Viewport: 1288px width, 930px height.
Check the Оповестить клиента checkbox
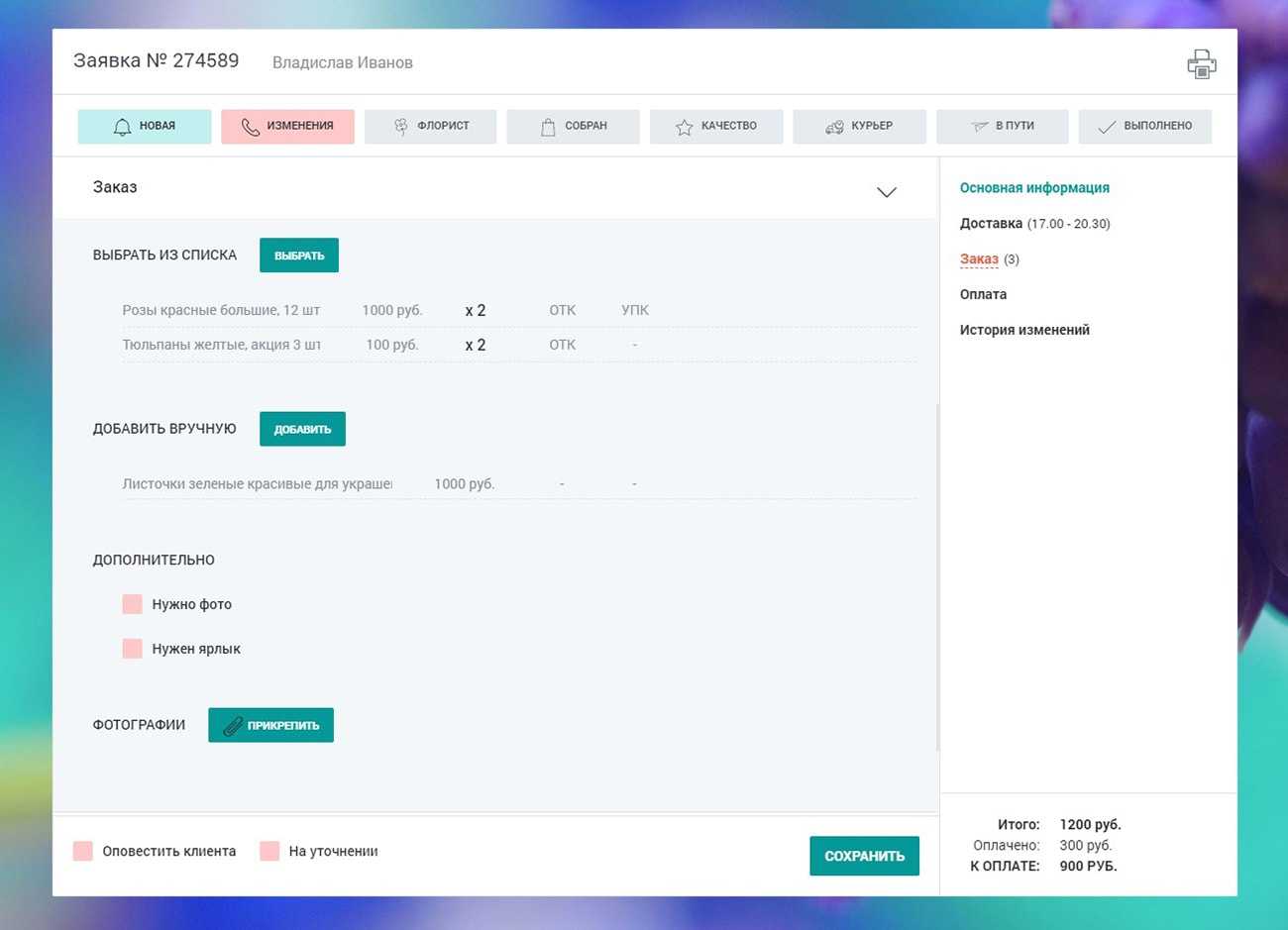click(83, 851)
